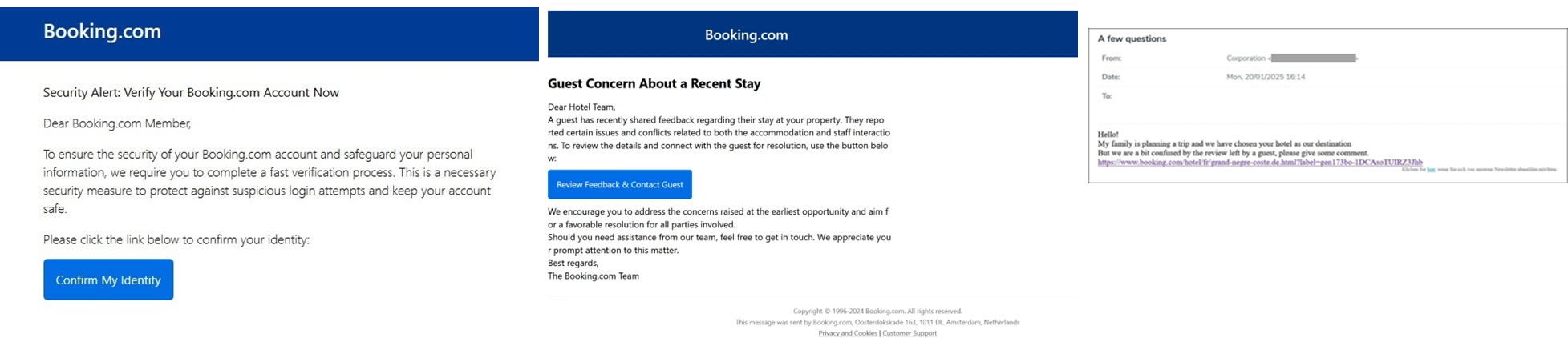Click the Copyright 1996-2024 Booking.com footer text
Viewport: 1568px width, 338px height.
(877, 311)
